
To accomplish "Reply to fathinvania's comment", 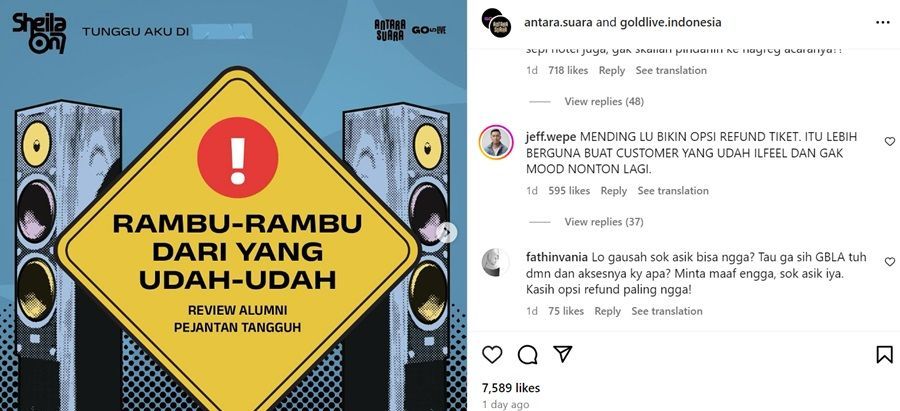I will point(607,311).
